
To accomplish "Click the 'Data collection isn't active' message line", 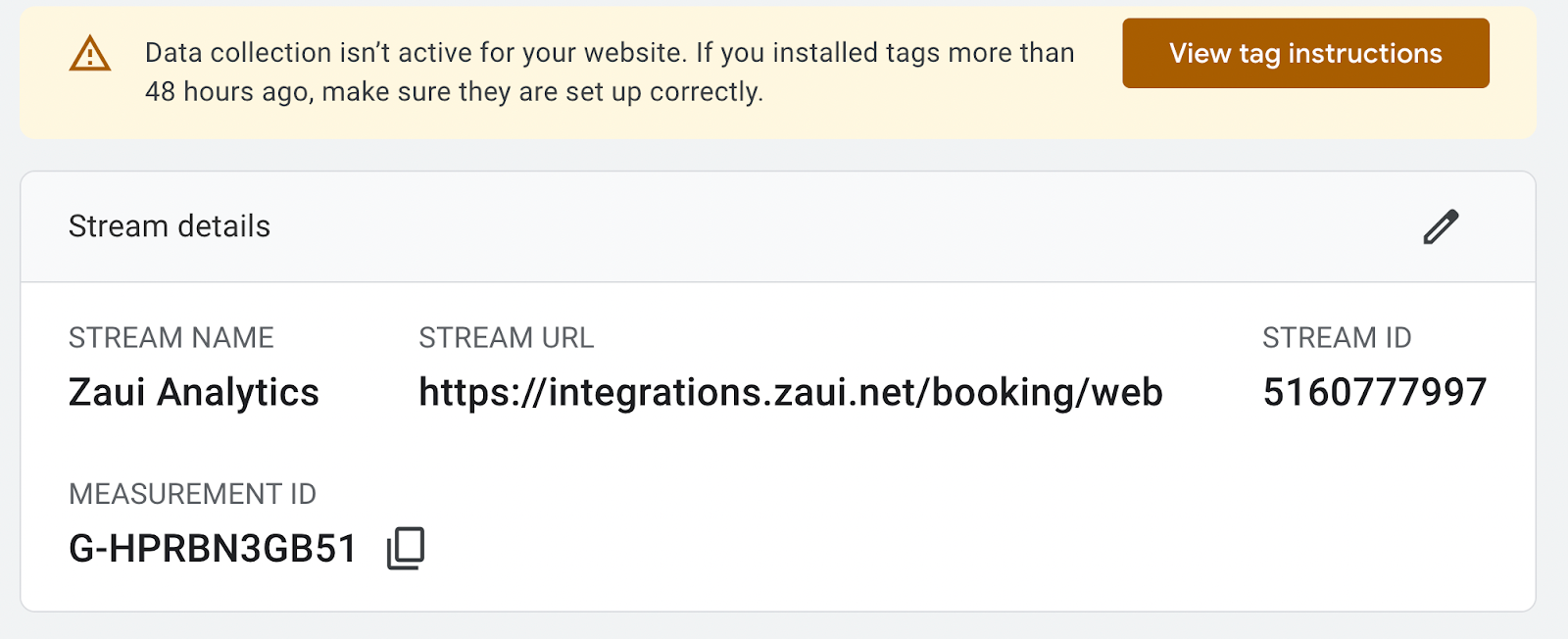I will [x=610, y=53].
